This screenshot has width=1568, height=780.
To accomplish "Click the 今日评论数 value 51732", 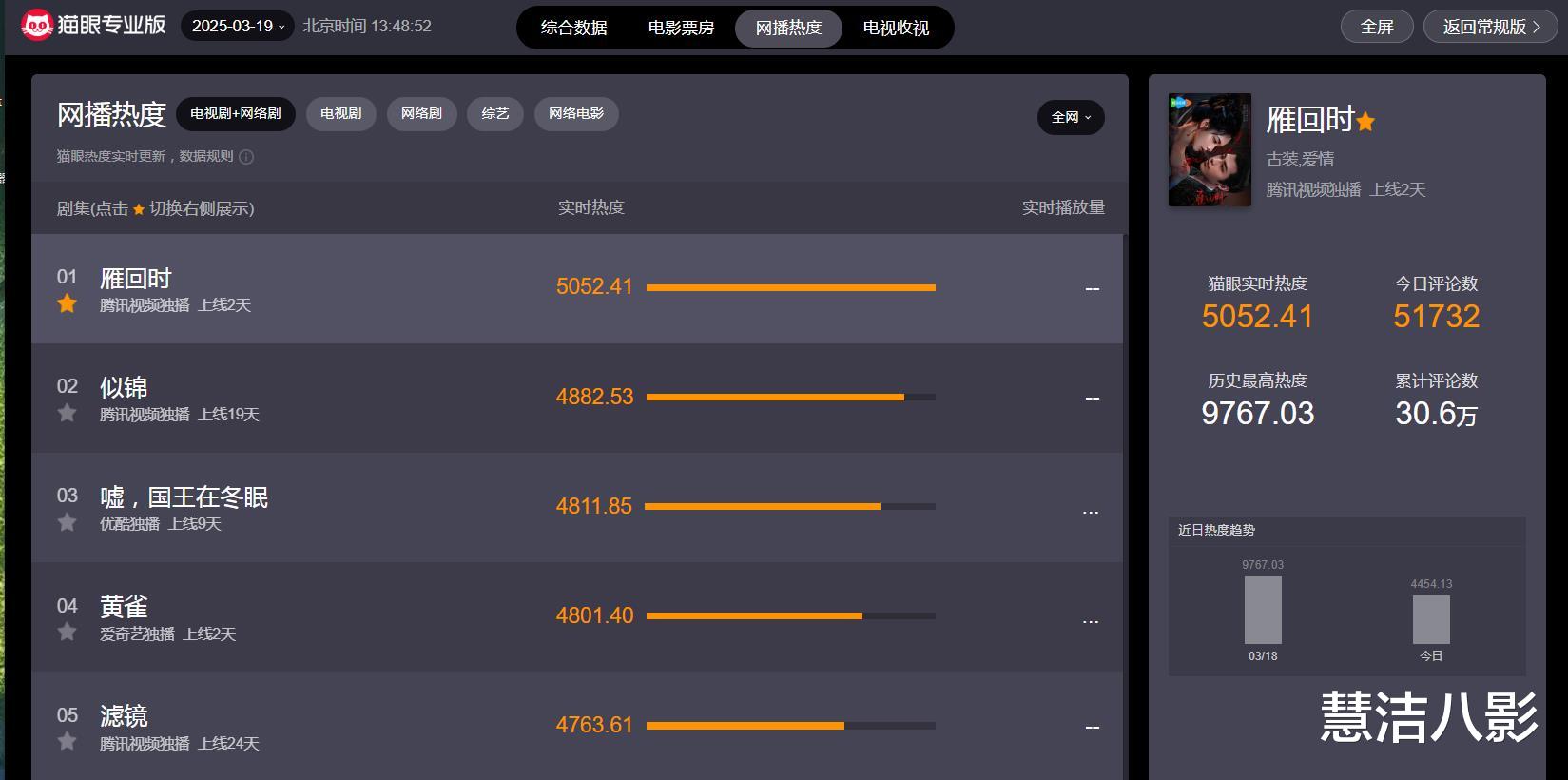I will click(x=1436, y=317).
